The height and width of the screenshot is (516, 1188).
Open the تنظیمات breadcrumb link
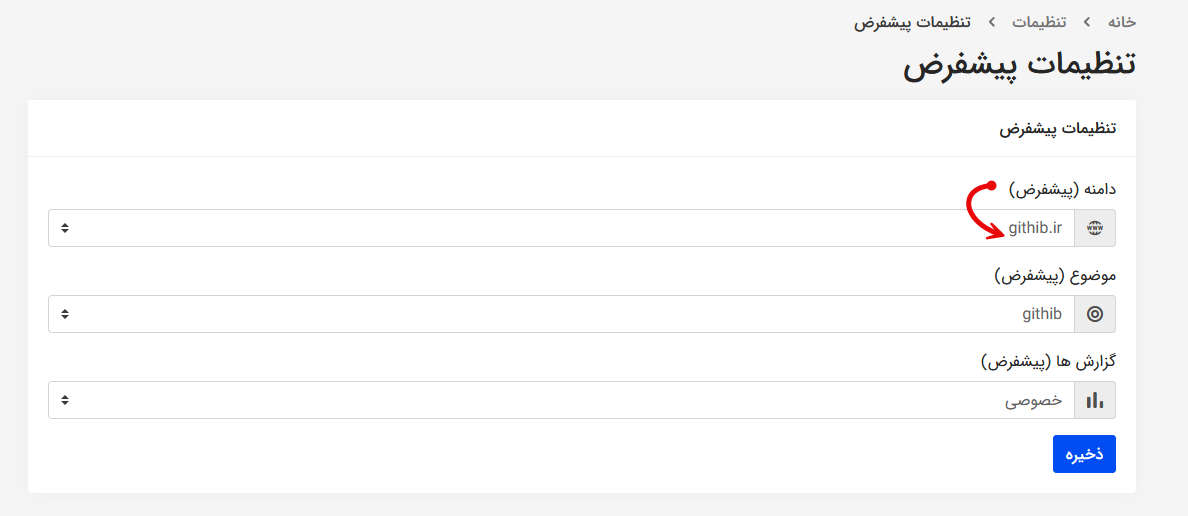pos(1039,22)
